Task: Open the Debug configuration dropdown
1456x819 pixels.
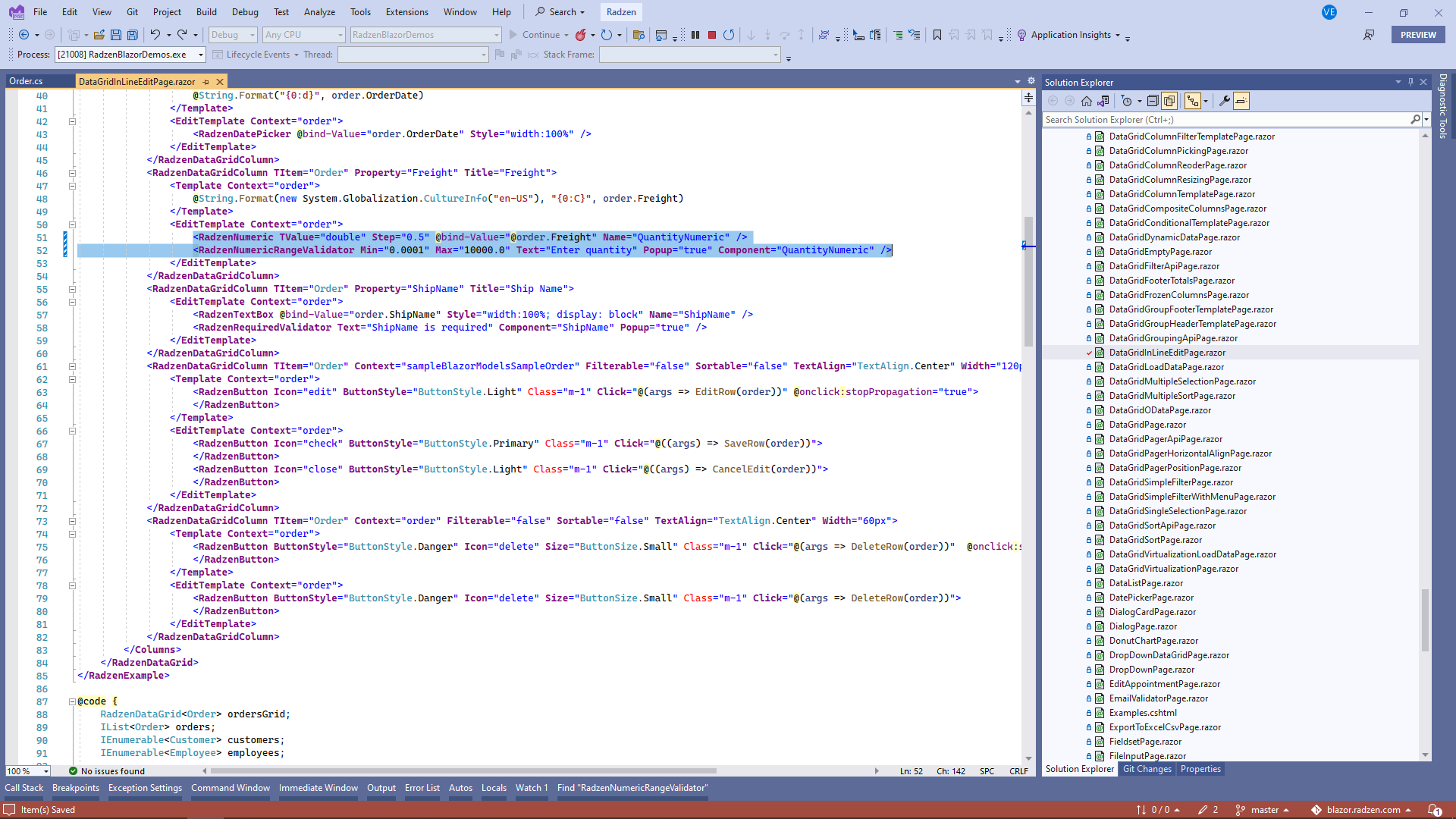Action: coord(233,35)
